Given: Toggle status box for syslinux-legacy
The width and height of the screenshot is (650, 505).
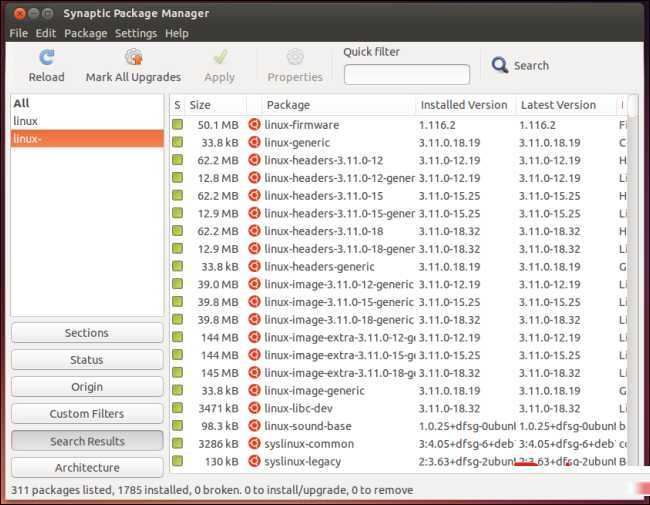Looking at the screenshot, I should [177, 461].
